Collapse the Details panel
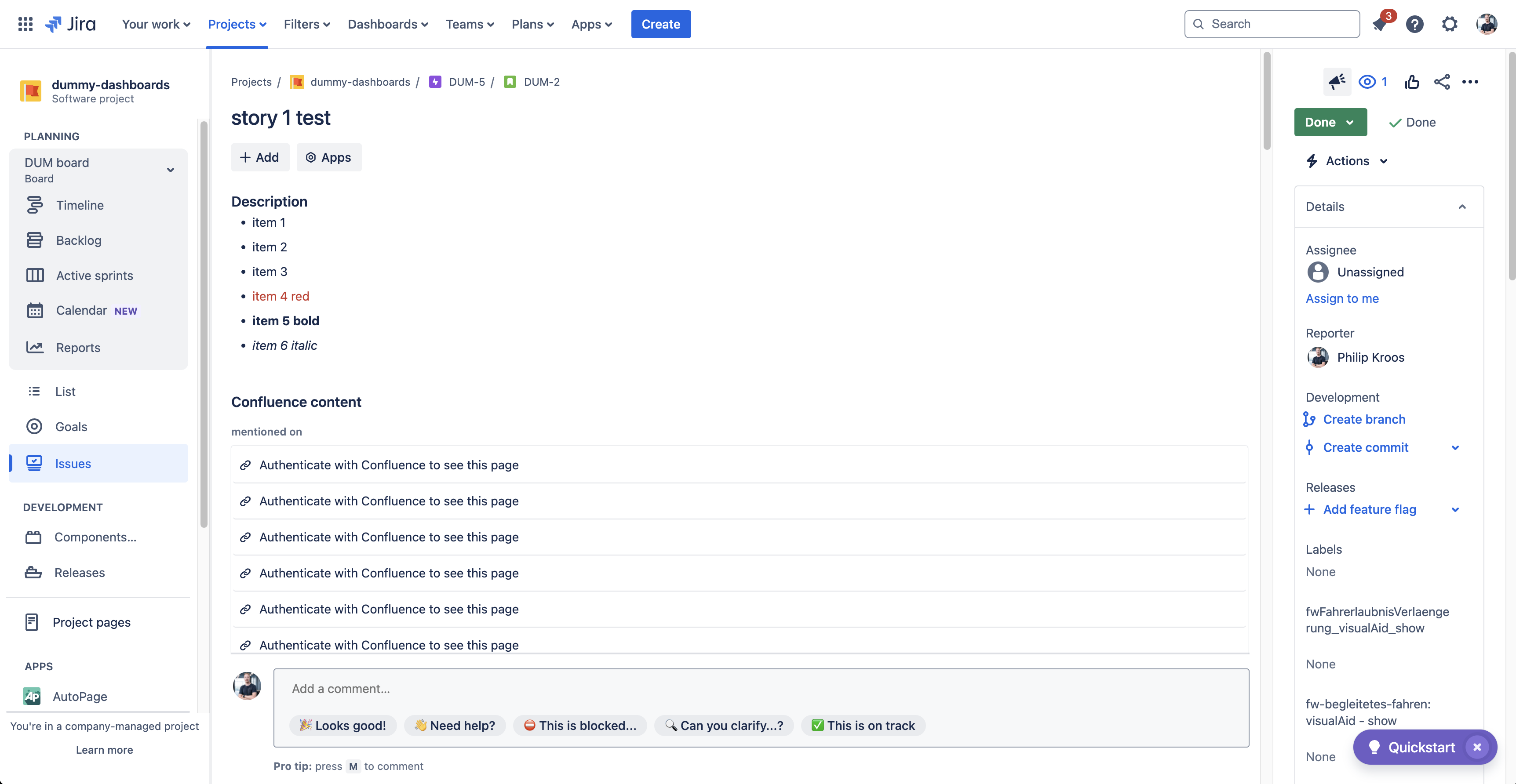The width and height of the screenshot is (1516, 784). click(x=1462, y=207)
